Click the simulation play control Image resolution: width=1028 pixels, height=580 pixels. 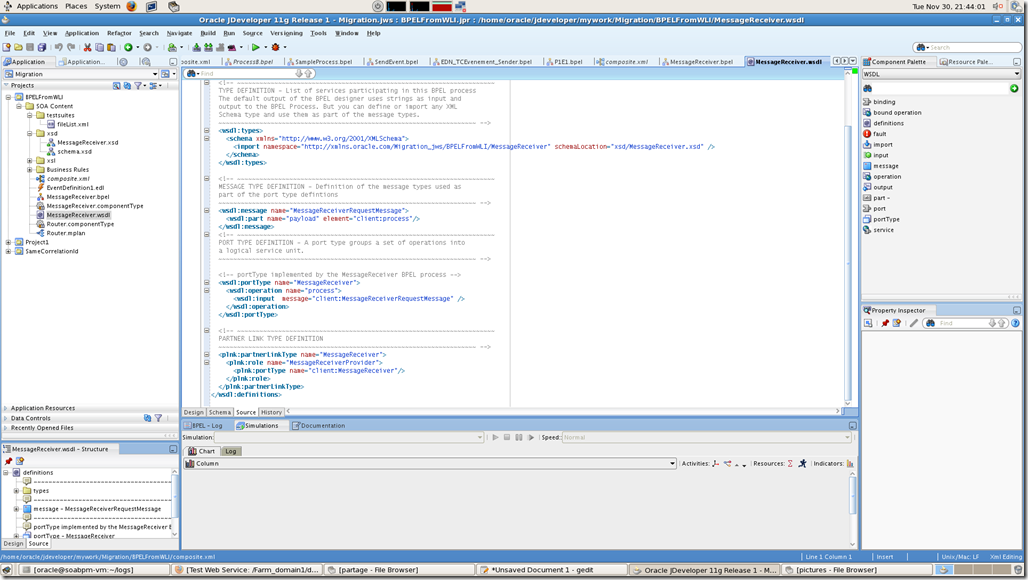point(495,437)
